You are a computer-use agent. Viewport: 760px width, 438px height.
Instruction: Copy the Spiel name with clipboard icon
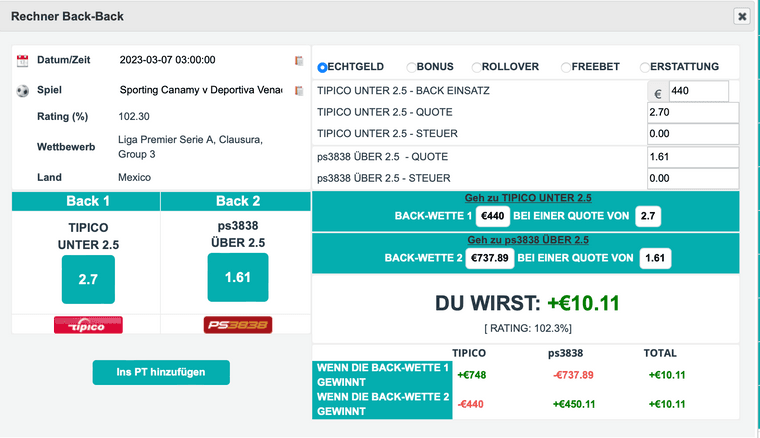299,91
